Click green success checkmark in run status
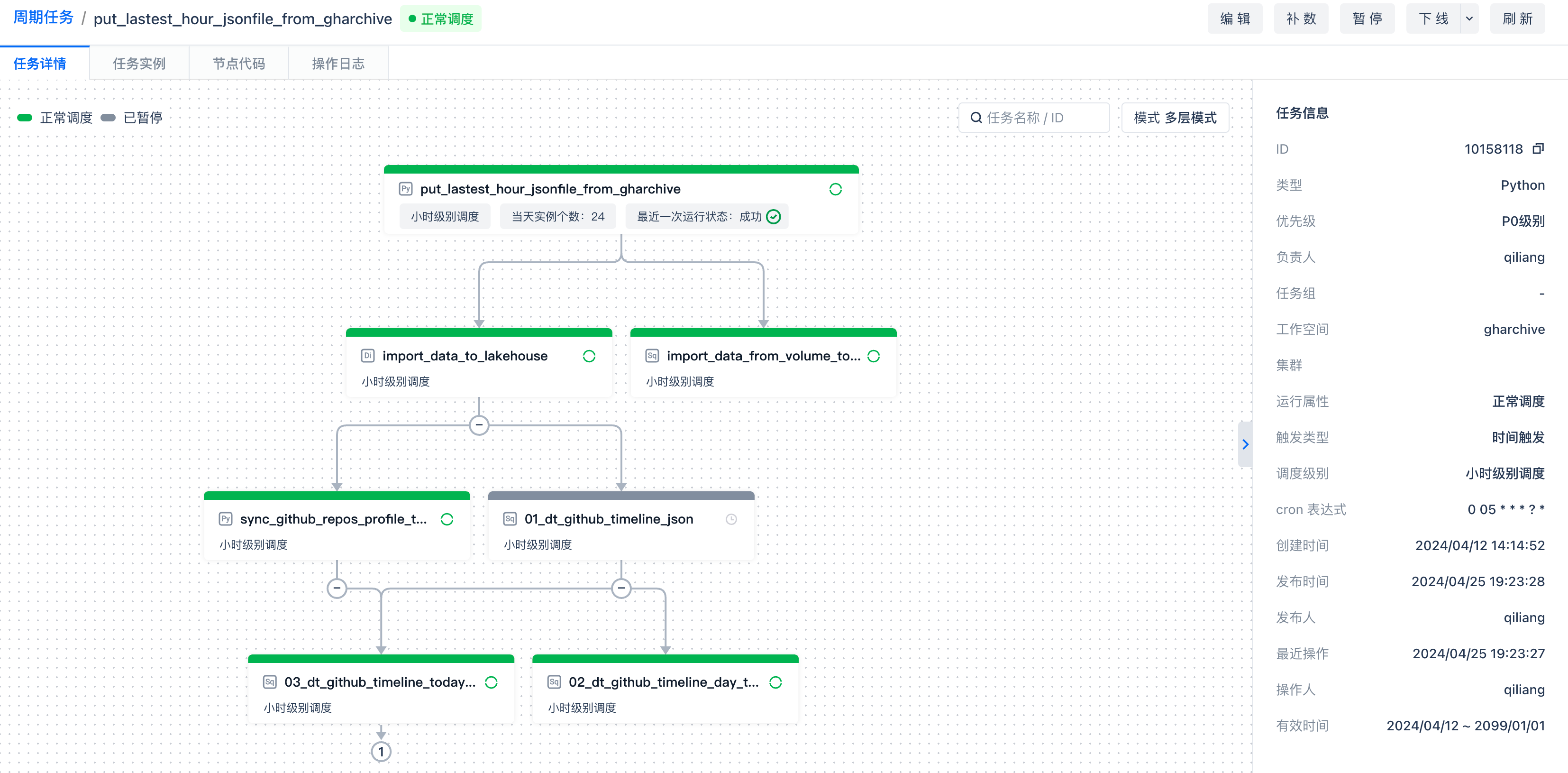1568x773 pixels. tap(773, 217)
